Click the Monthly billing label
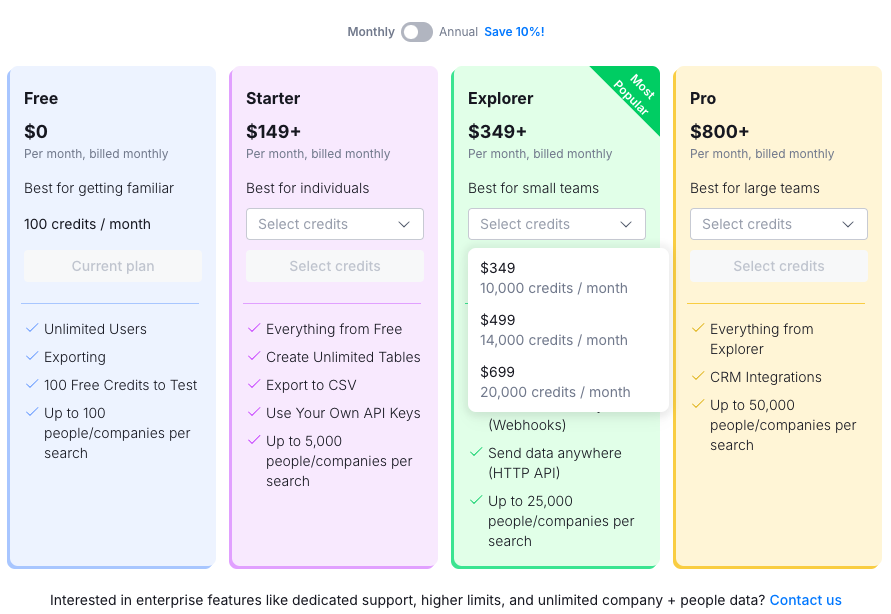891x614 pixels. click(371, 32)
